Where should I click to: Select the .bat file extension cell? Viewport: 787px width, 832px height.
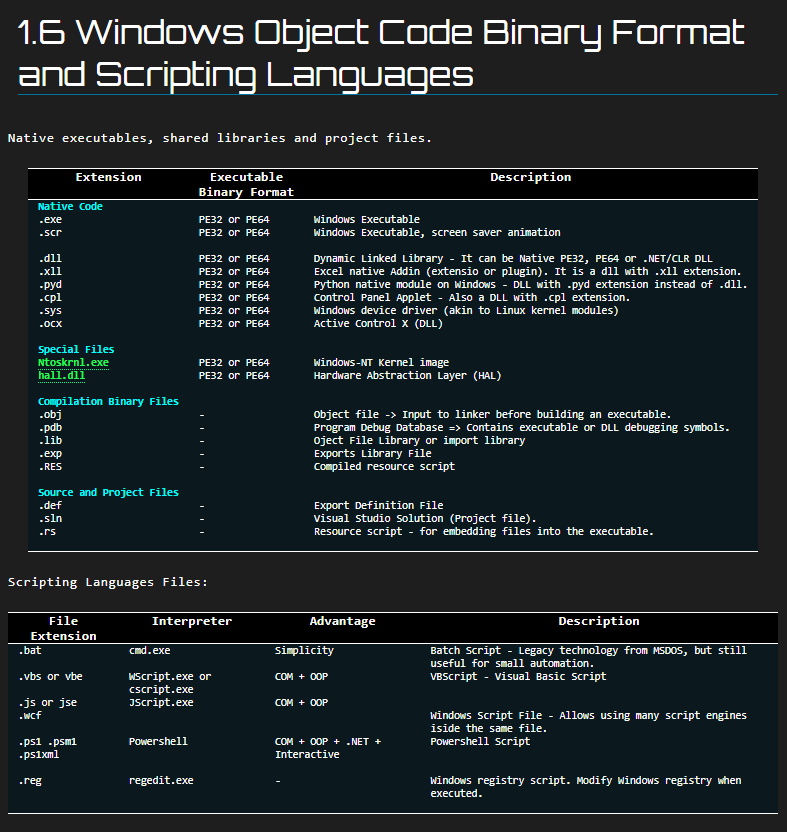click(x=30, y=651)
